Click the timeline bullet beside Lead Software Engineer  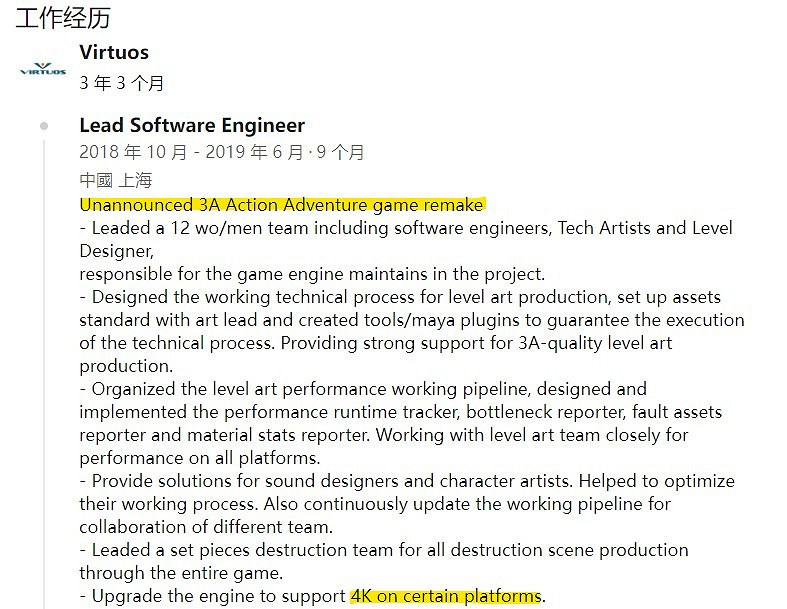pyautogui.click(x=43, y=126)
